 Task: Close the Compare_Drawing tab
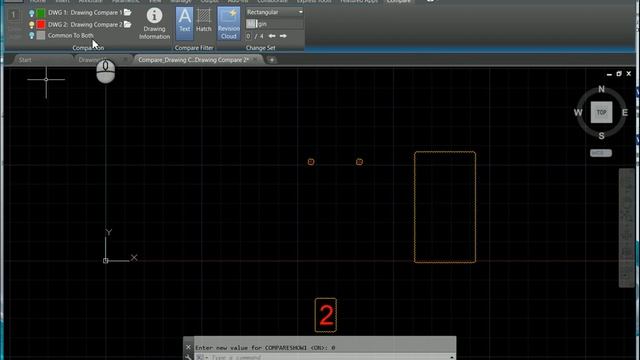coord(256,60)
